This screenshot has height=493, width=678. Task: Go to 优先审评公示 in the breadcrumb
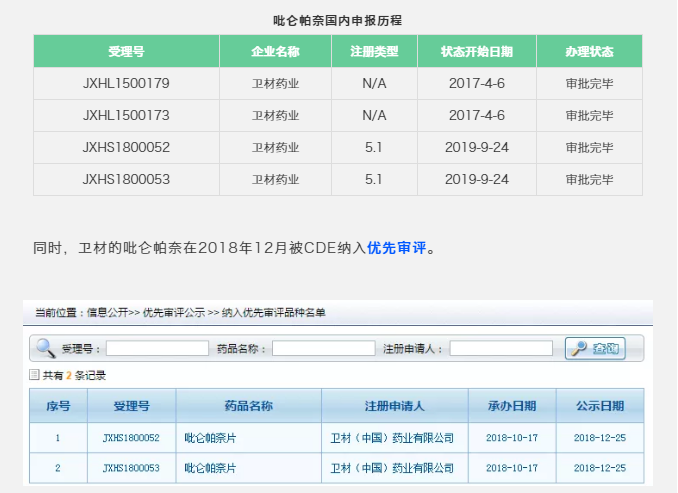coord(174,313)
